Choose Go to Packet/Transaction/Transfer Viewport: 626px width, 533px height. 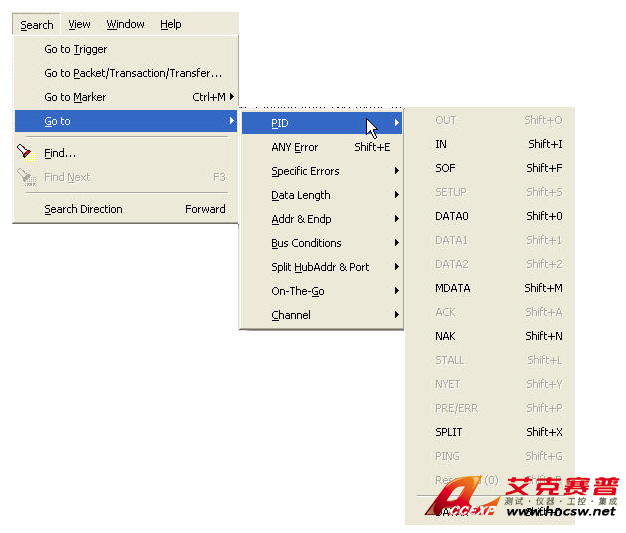click(x=133, y=73)
